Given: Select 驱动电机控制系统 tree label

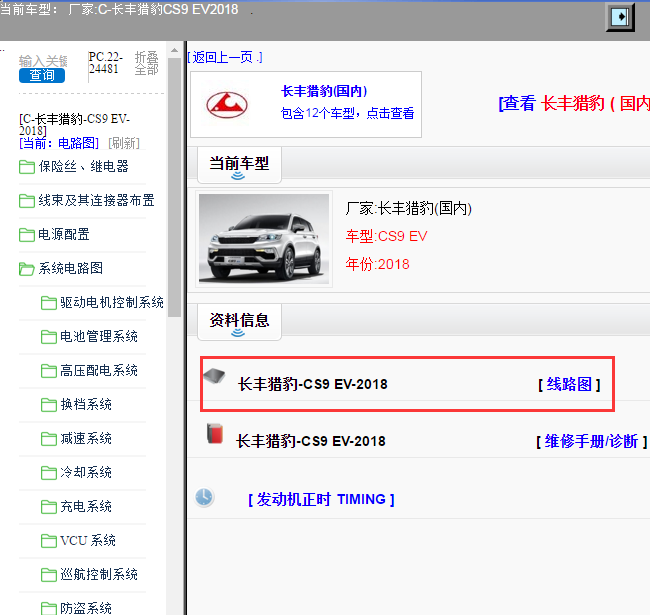Looking at the screenshot, I should tap(112, 303).
